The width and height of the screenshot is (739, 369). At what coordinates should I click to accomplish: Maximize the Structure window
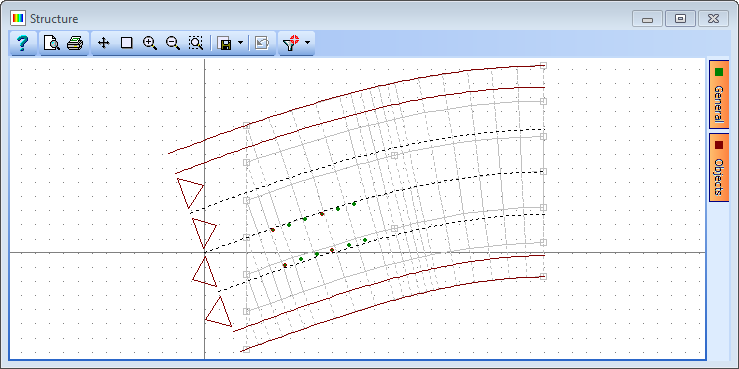[x=680, y=19]
